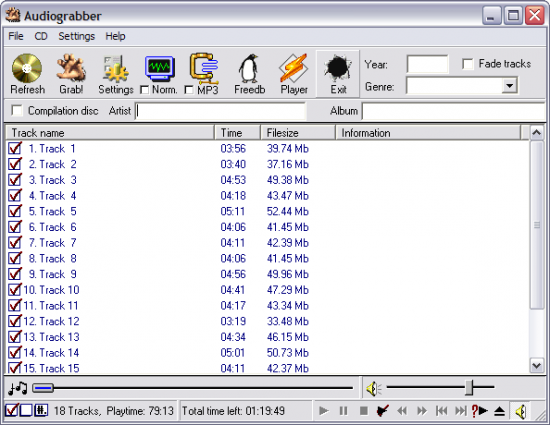Launch the Player lightning-bolt icon
Image resolution: width=550 pixels, height=425 pixels.
click(x=294, y=68)
